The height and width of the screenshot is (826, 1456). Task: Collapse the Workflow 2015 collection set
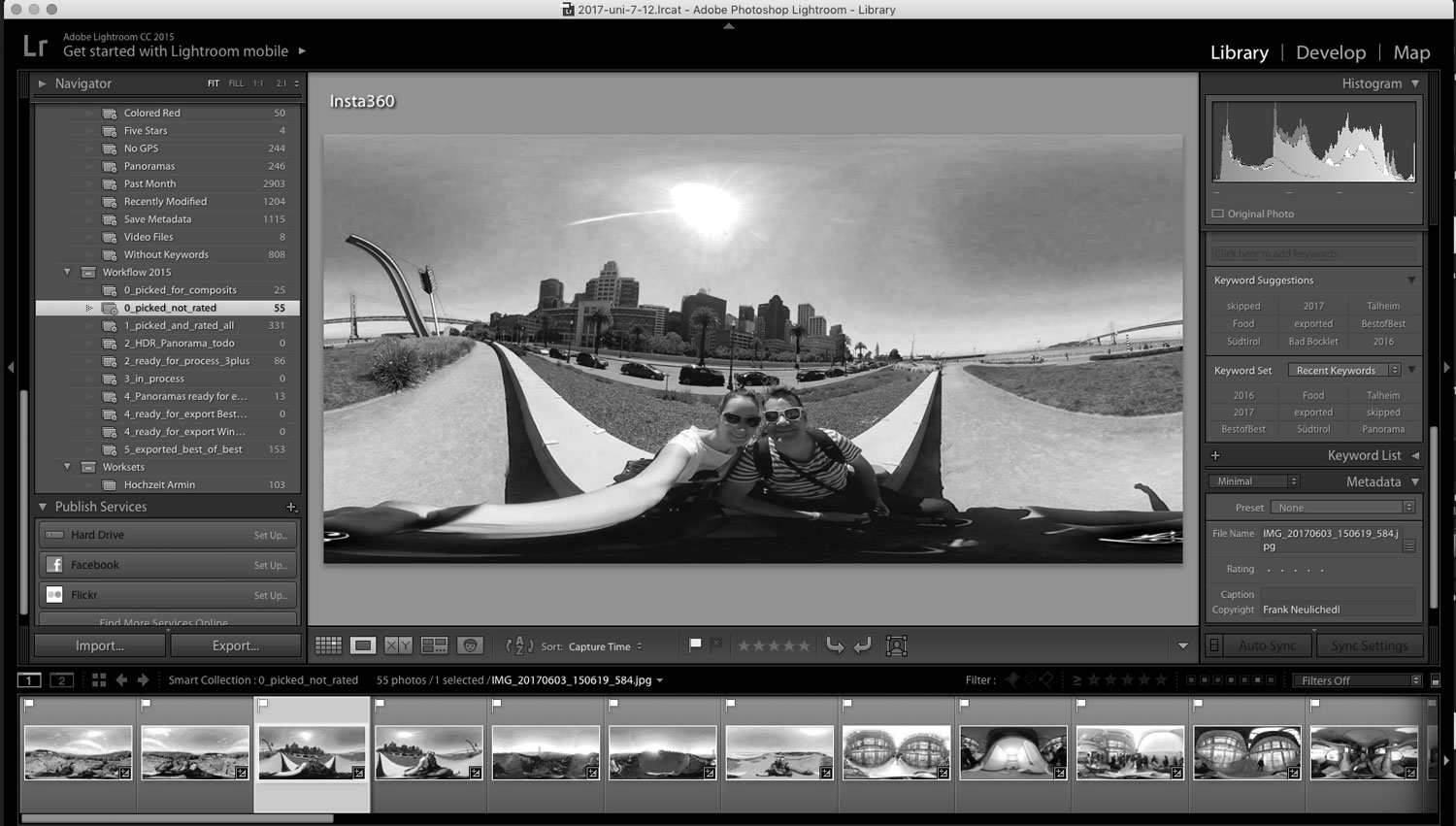pos(68,272)
